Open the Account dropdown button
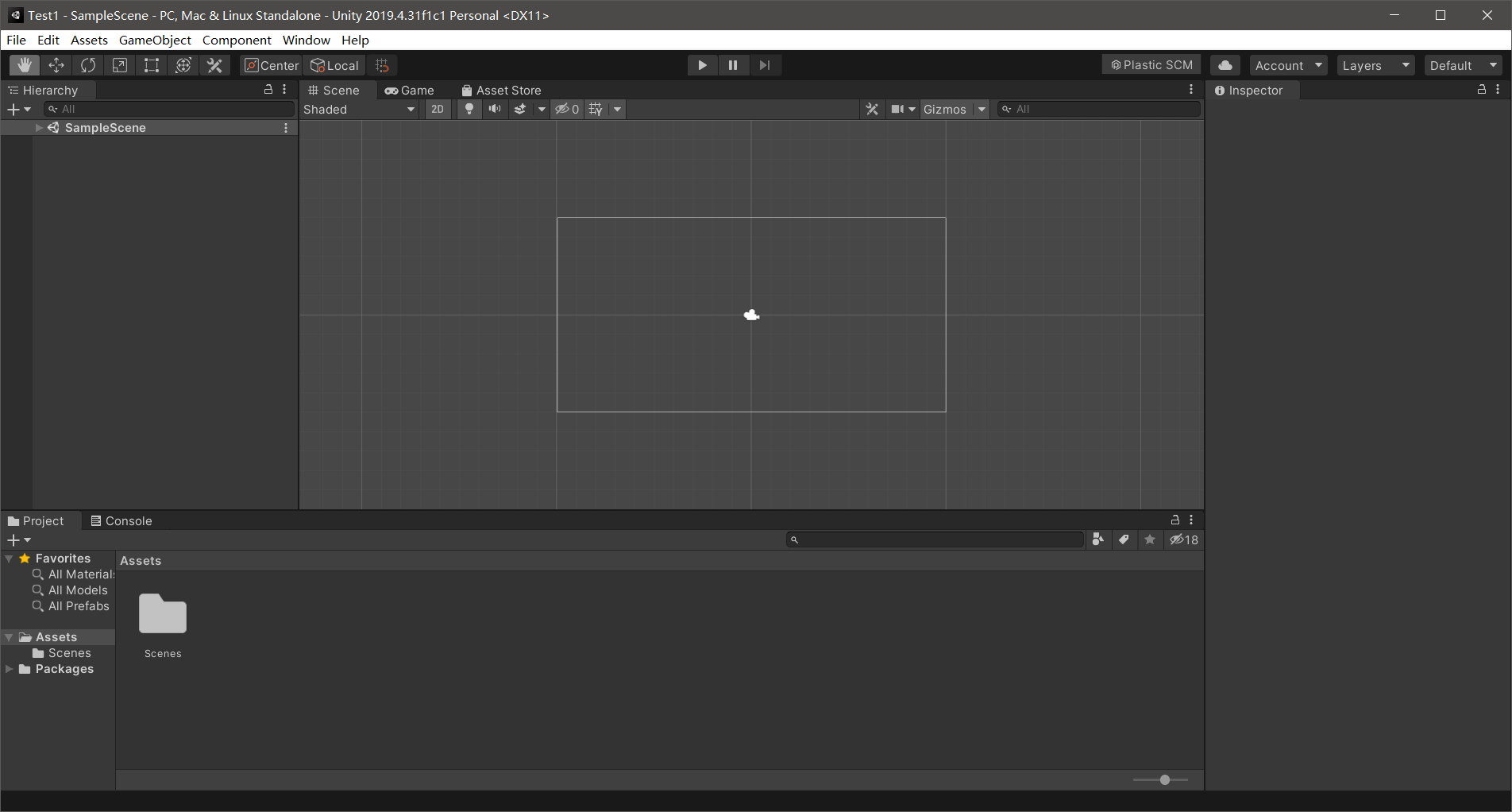The height and width of the screenshot is (812, 1512). [1287, 65]
